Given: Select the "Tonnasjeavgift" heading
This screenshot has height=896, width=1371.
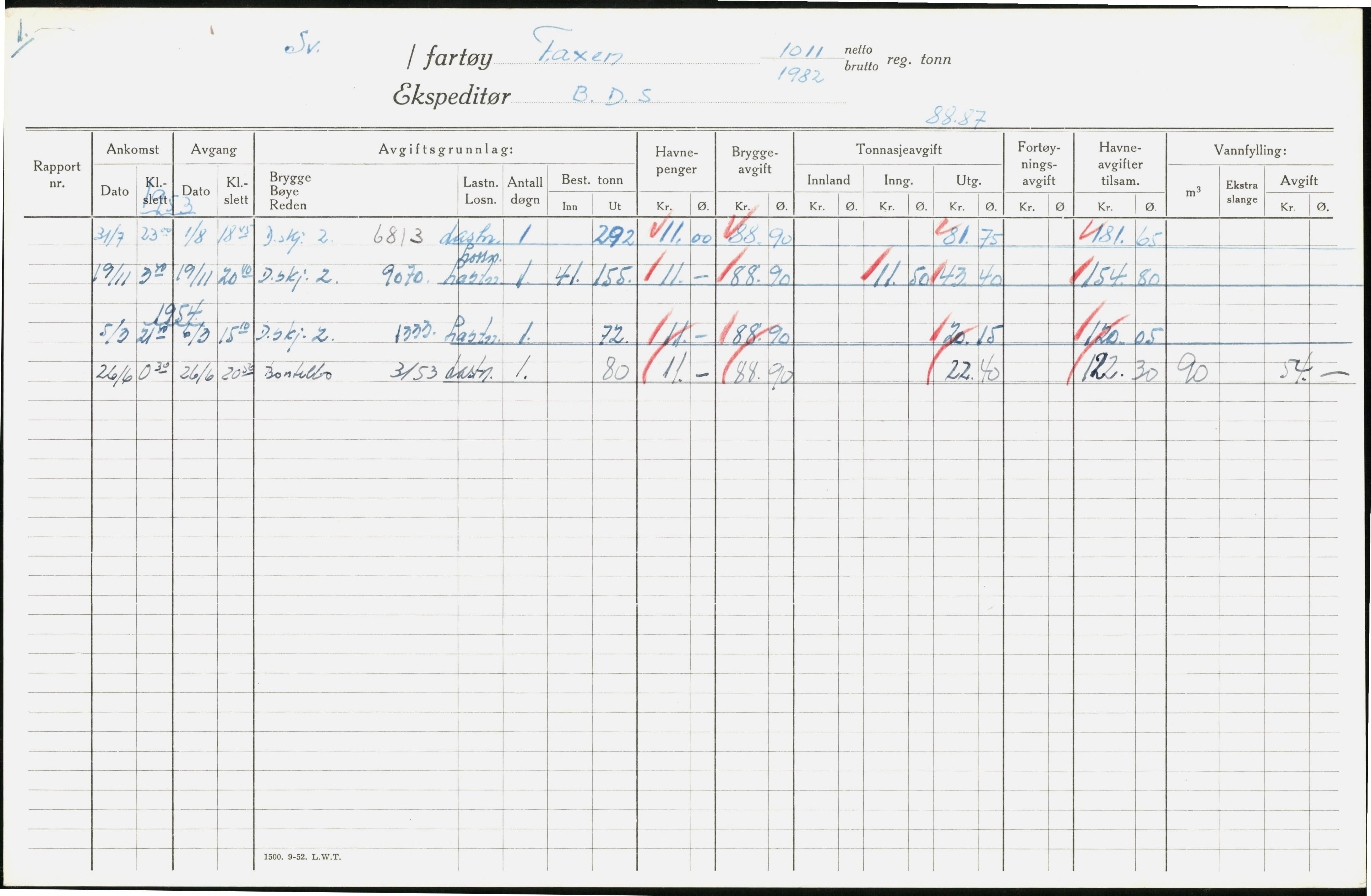Looking at the screenshot, I should click(899, 150).
